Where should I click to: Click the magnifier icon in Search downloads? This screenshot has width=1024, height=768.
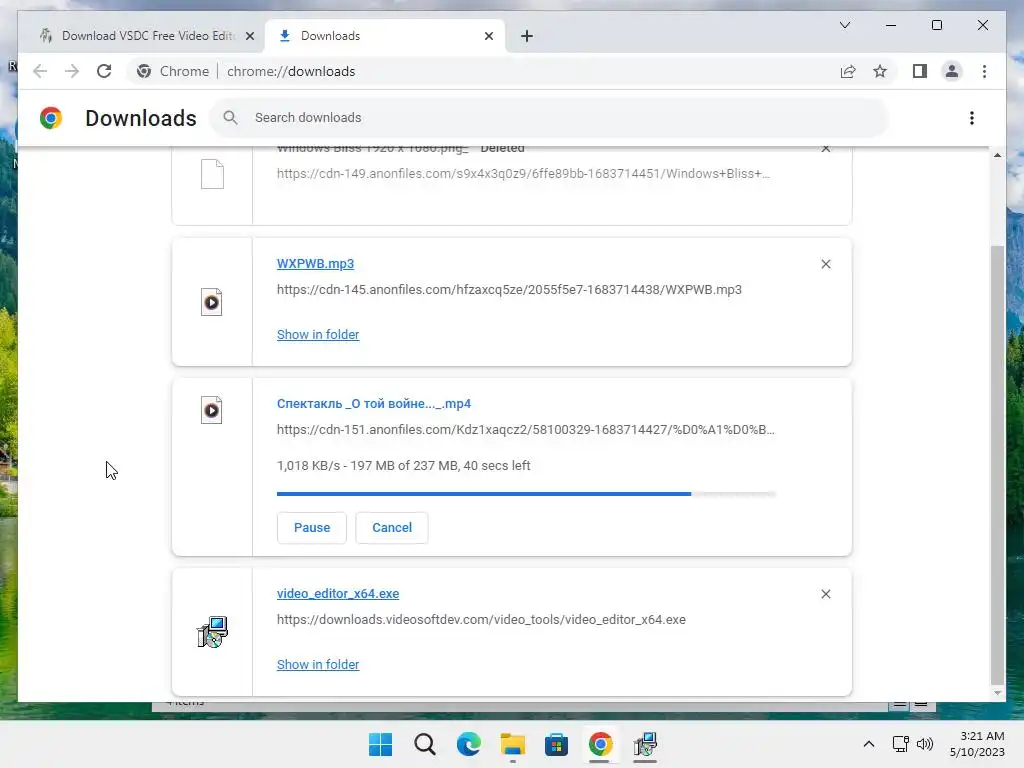[230, 118]
